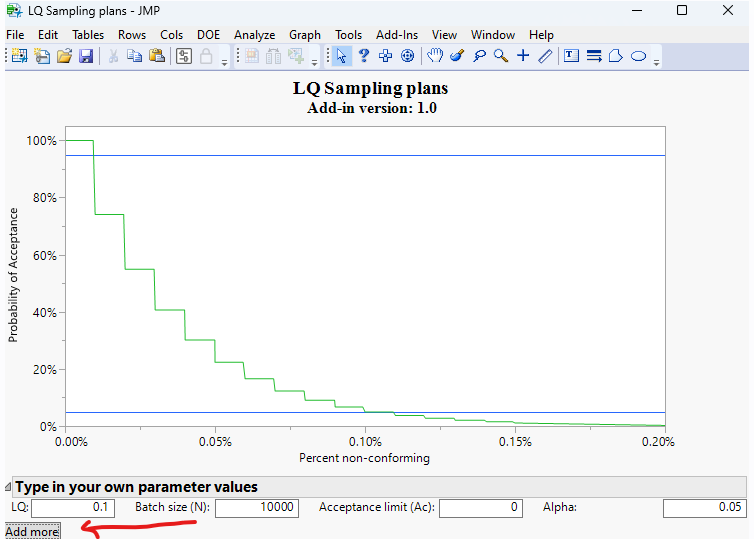Select the text Annotate tool
Image resolution: width=754 pixels, height=539 pixels.
[571, 56]
